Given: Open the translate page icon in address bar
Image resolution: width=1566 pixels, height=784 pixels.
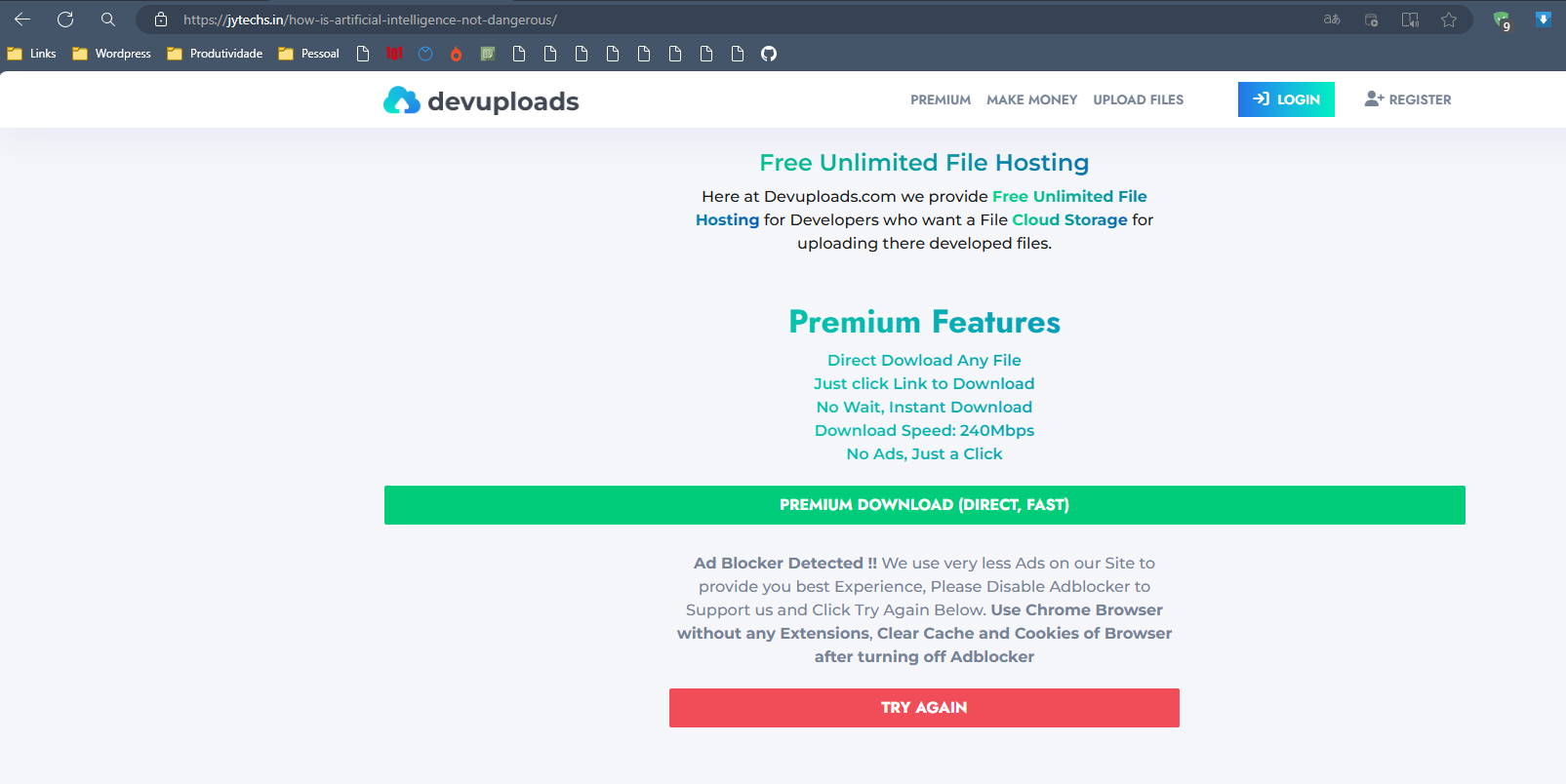Looking at the screenshot, I should click(x=1332, y=20).
